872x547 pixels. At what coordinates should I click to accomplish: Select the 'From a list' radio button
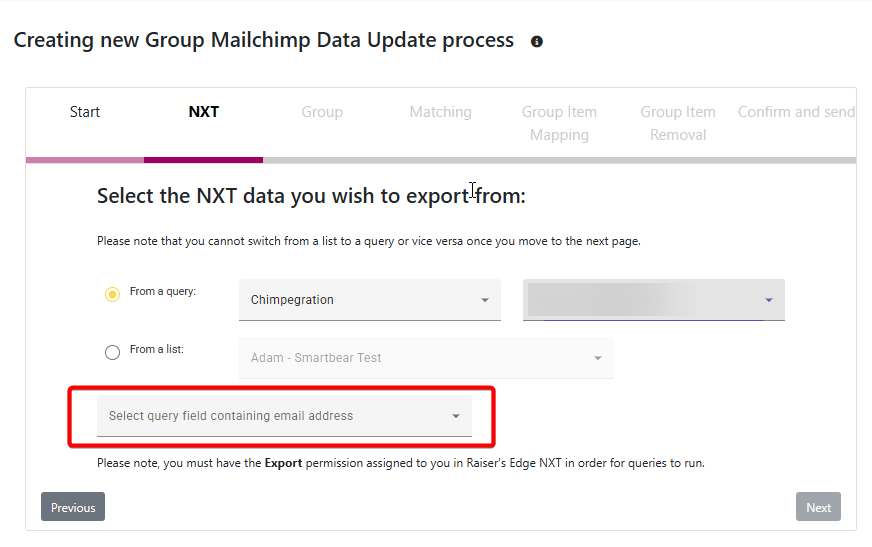pos(113,352)
